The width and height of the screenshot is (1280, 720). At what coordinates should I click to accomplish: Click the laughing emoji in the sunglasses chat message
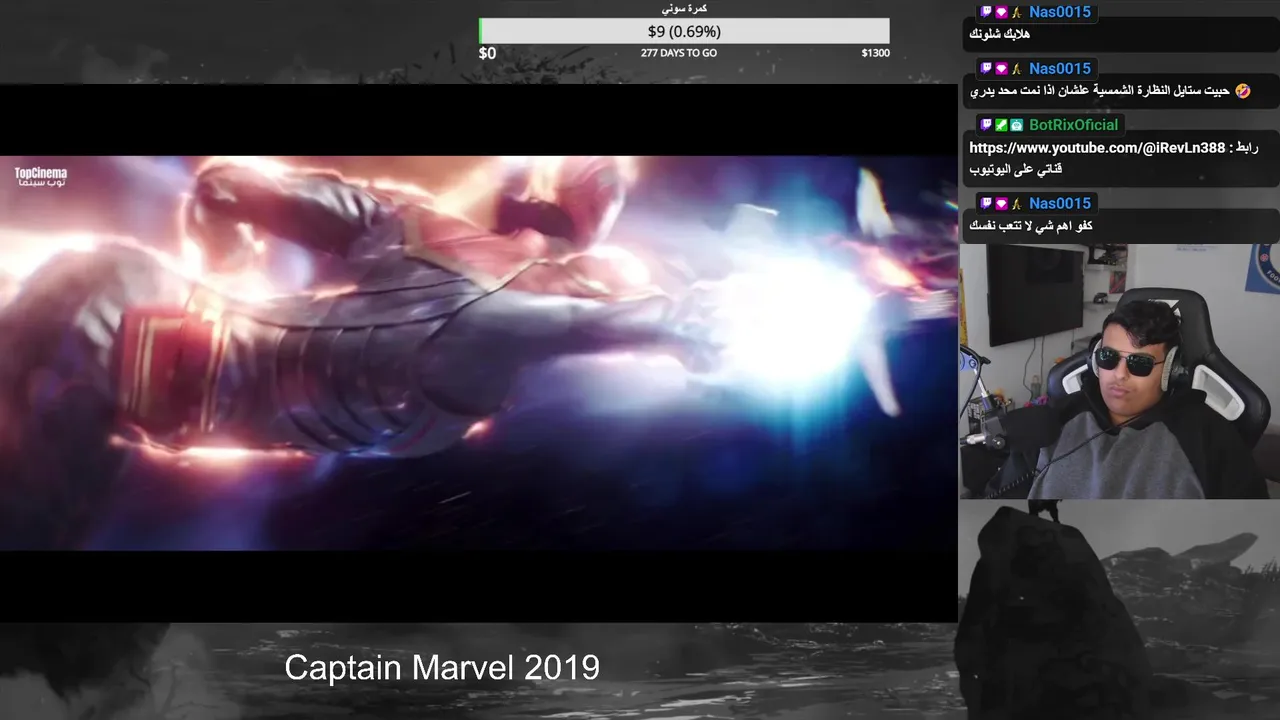(x=1242, y=91)
